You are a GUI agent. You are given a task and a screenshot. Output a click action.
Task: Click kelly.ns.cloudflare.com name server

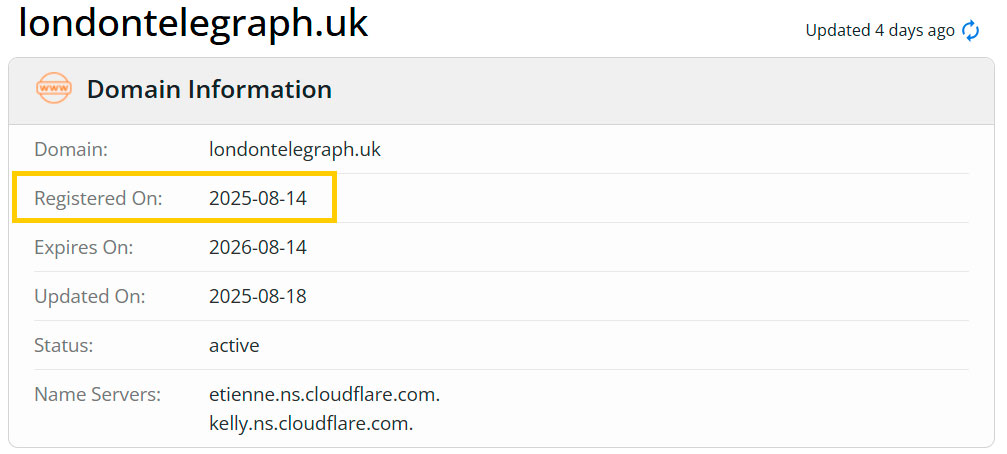pos(311,424)
